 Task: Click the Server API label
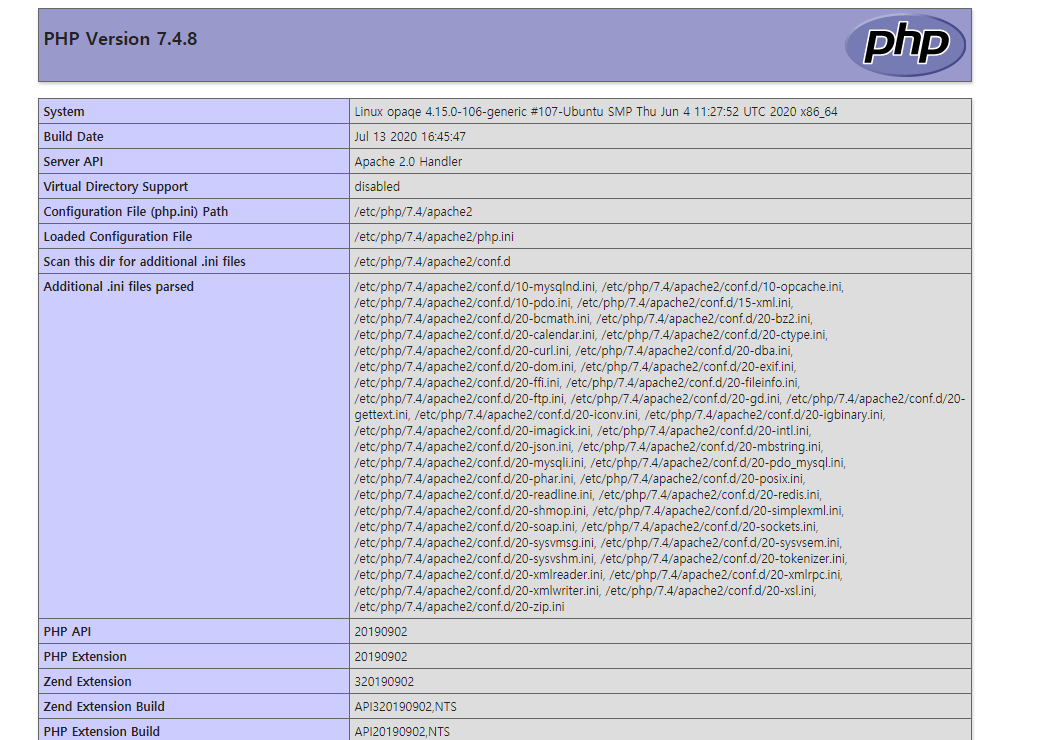(x=73, y=161)
